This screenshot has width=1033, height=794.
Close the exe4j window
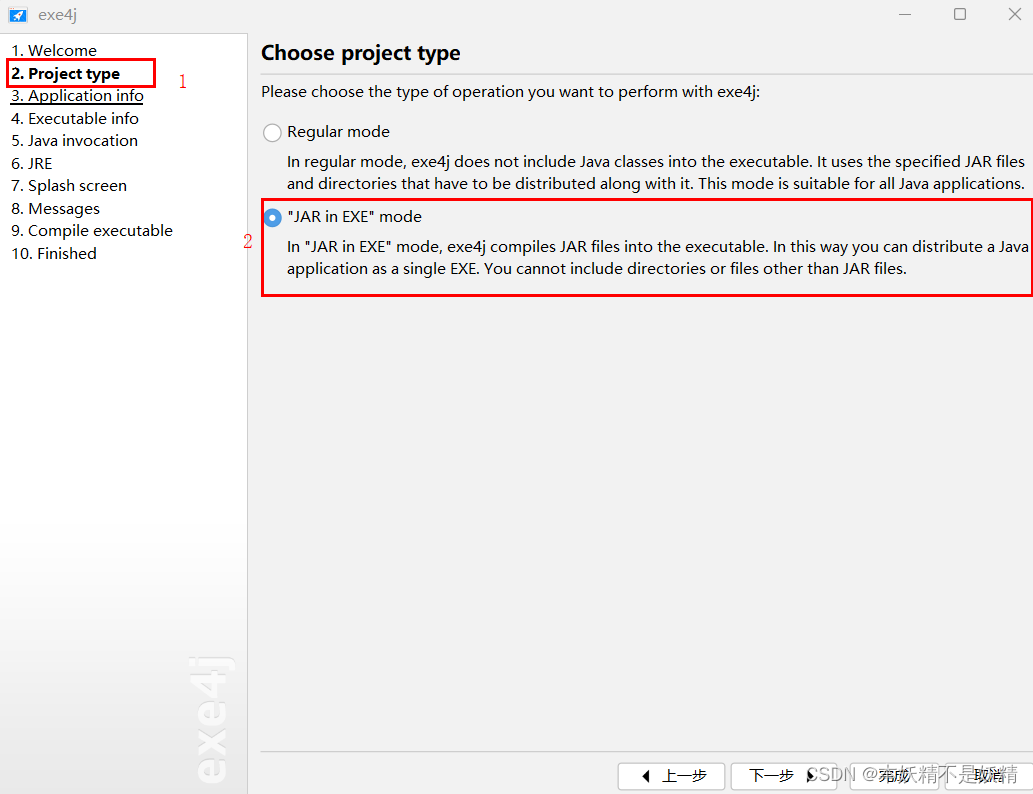coord(1015,14)
